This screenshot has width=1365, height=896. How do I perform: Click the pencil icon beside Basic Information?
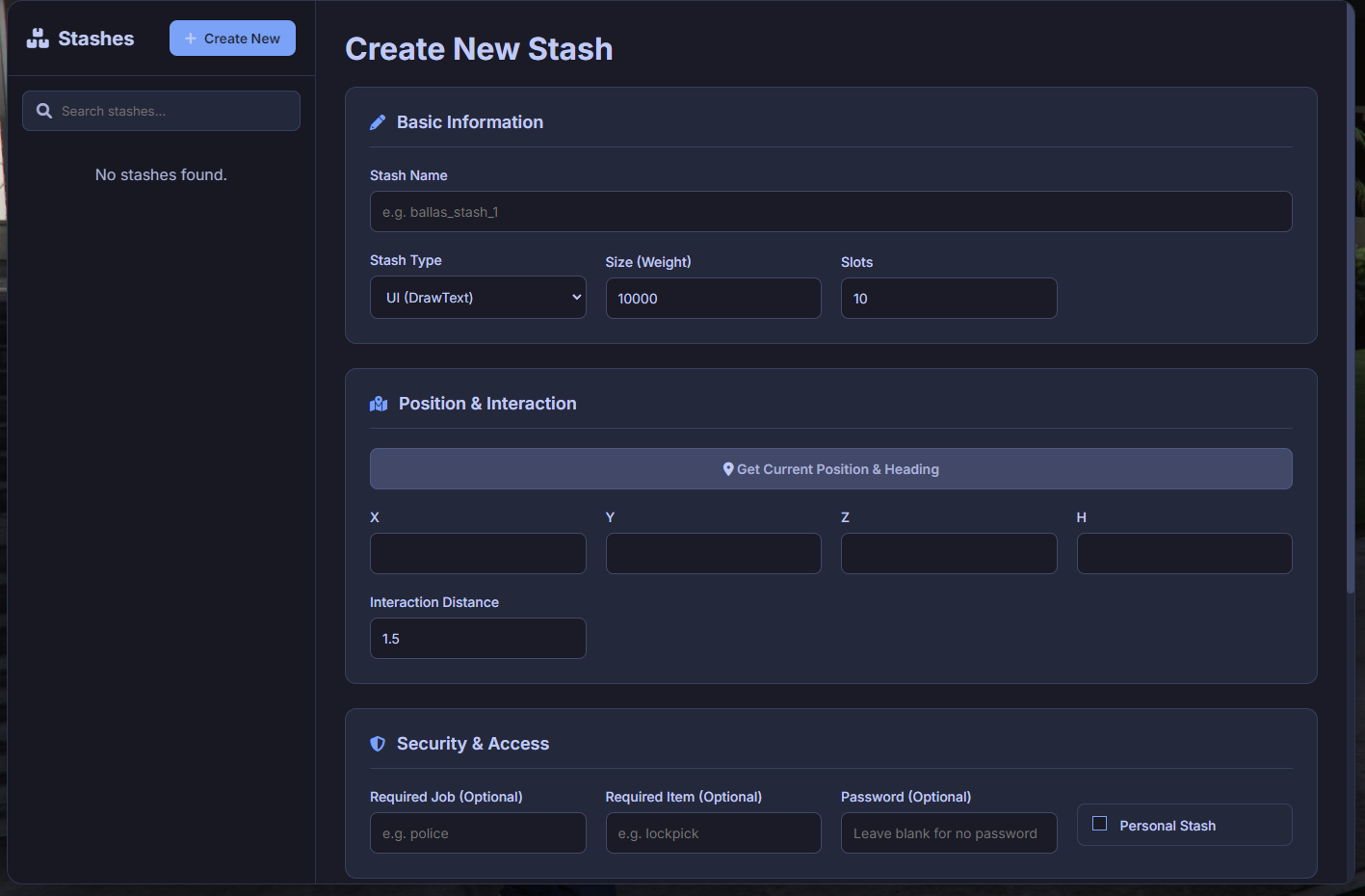[378, 121]
